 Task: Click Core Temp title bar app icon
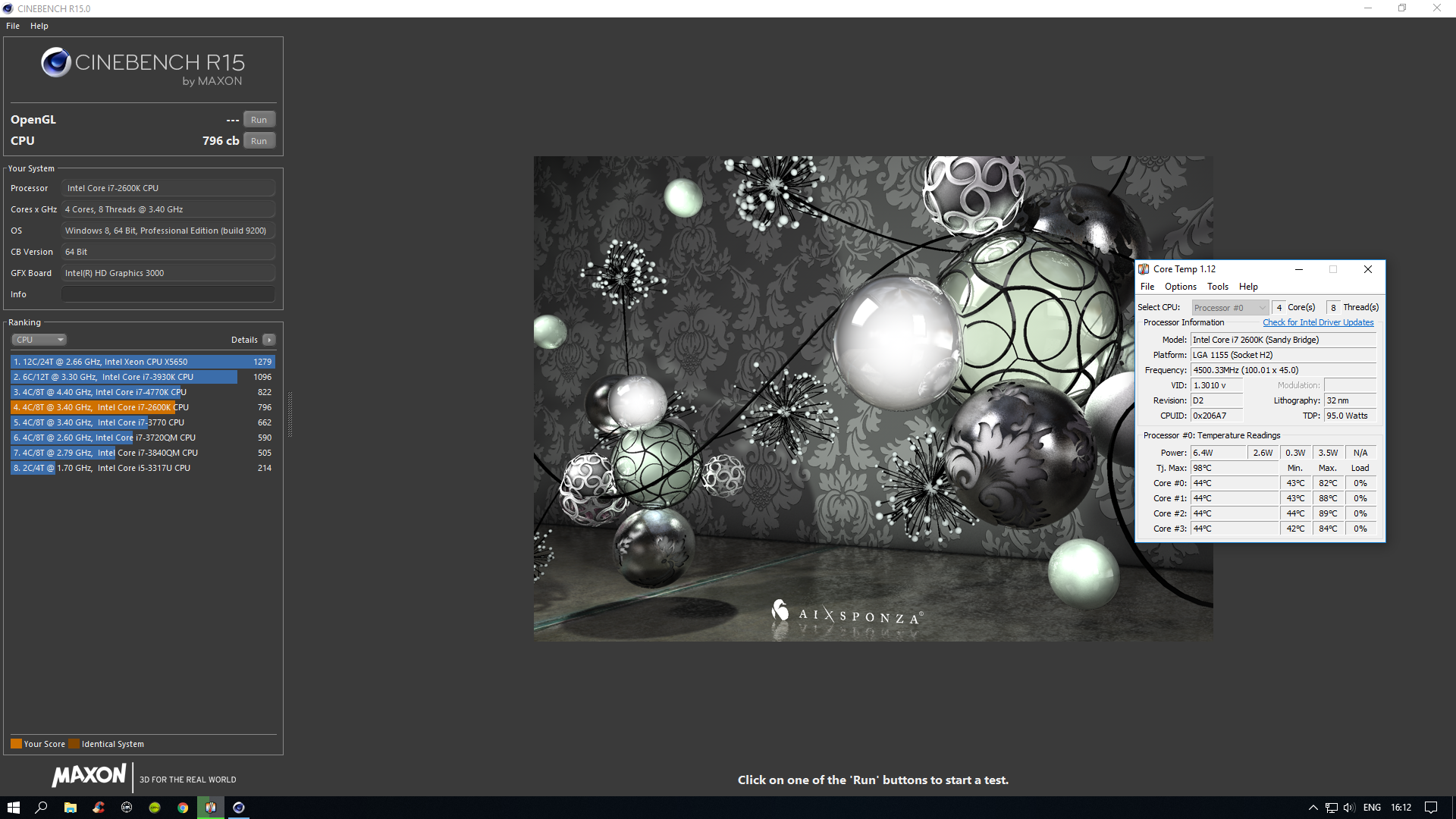1144,269
